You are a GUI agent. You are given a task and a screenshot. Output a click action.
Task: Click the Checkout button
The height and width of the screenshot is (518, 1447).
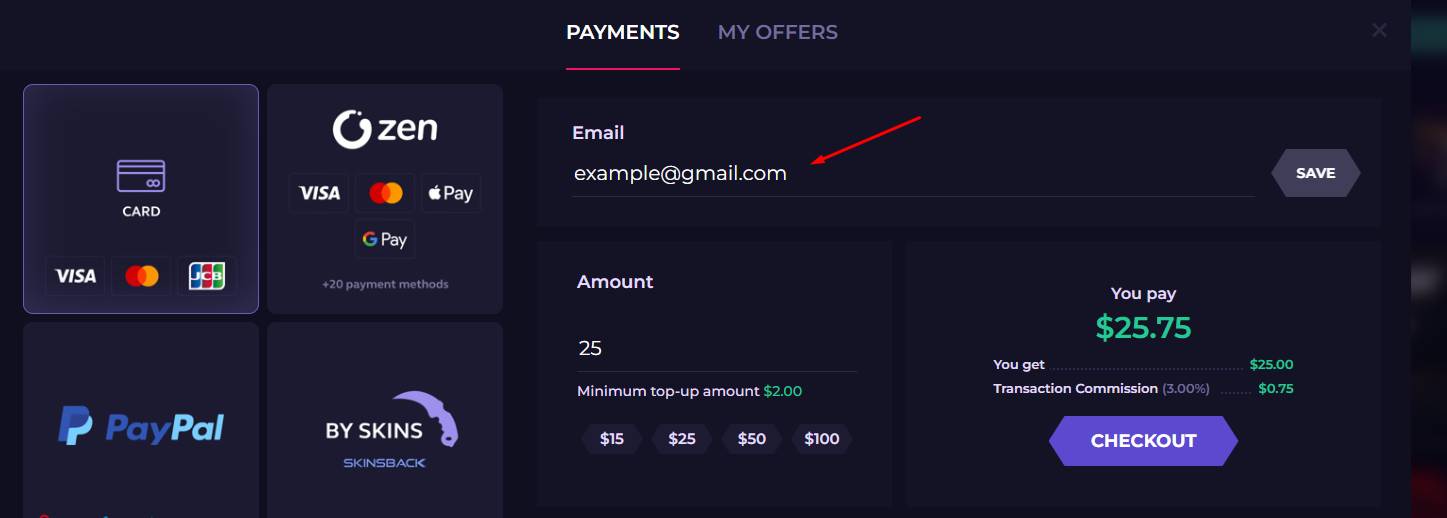point(1143,441)
